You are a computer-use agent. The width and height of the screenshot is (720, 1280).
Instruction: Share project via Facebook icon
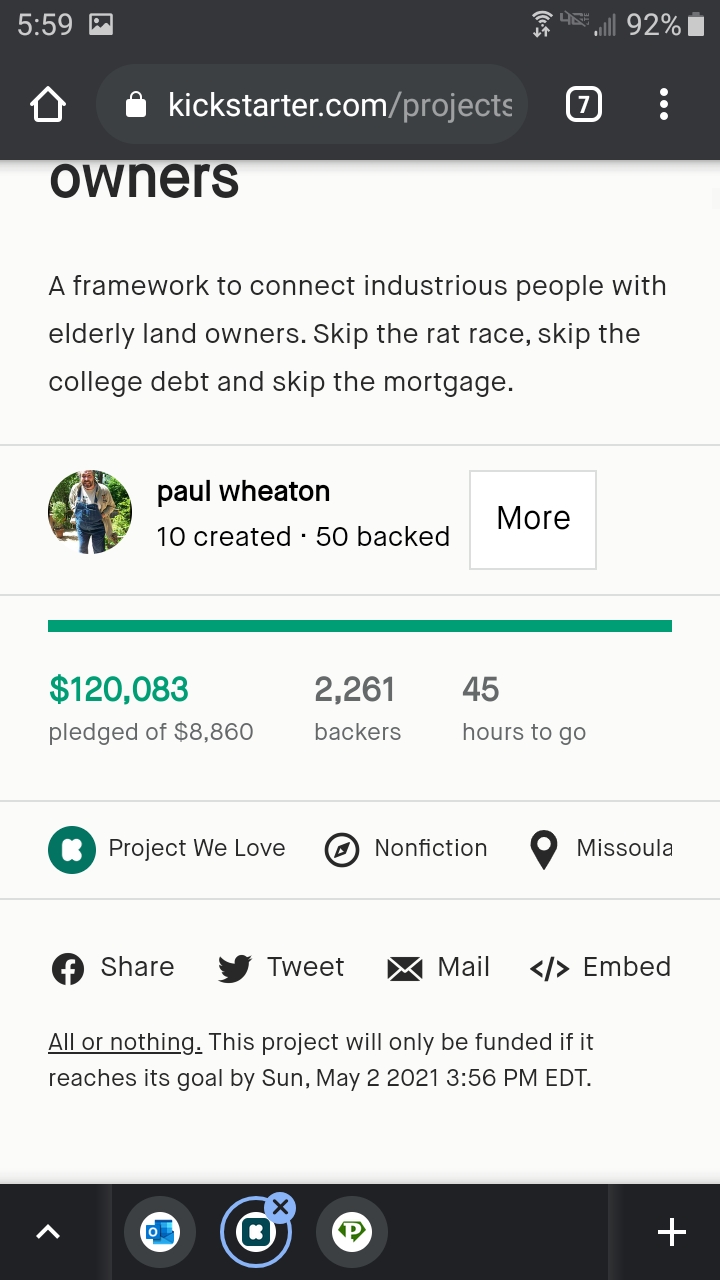pyautogui.click(x=68, y=969)
